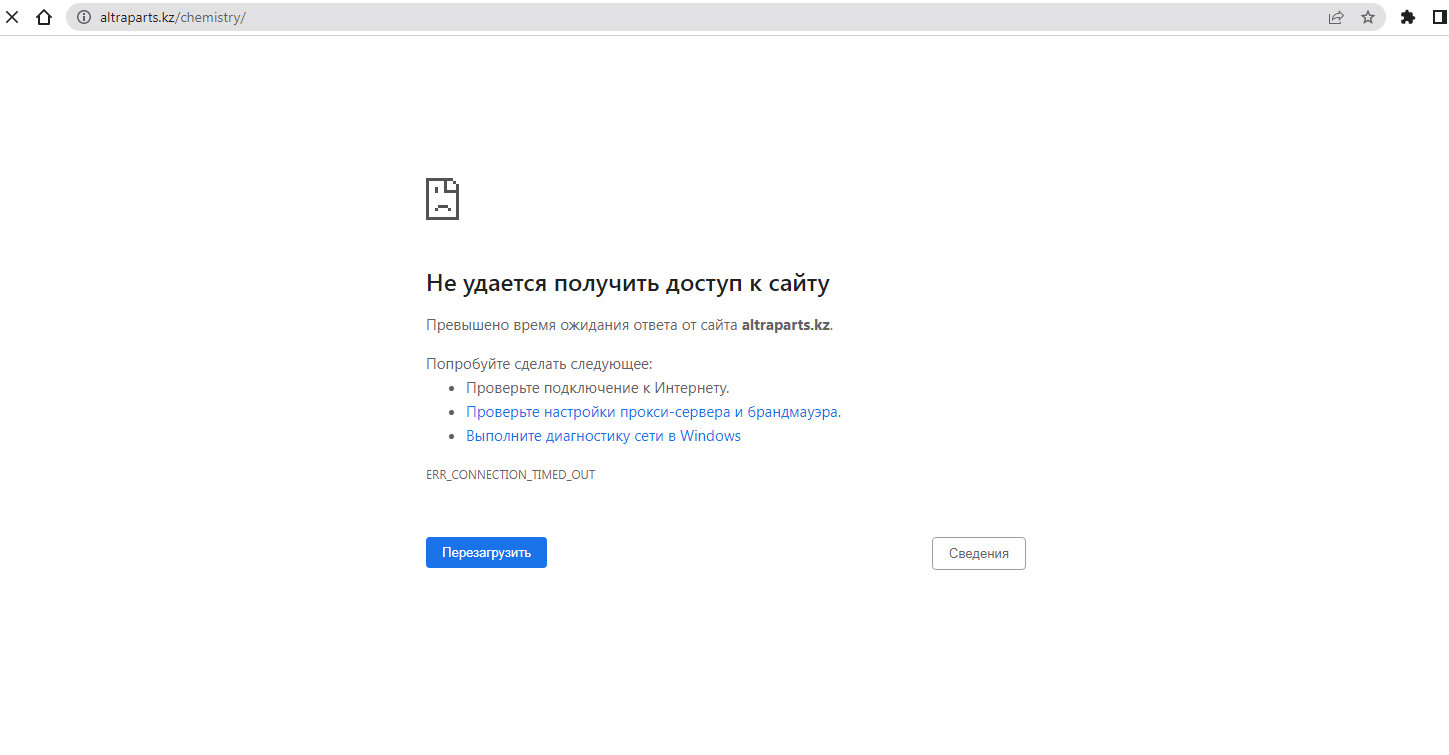Screen dimensions: 1449x755
Task: Share this page icon in address bar
Action: click(1336, 17)
